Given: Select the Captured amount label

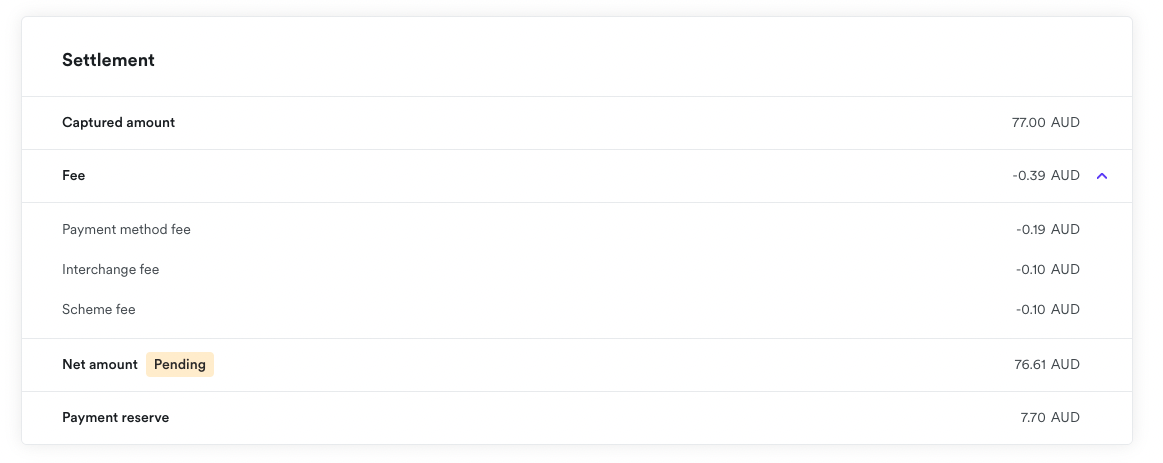Looking at the screenshot, I should (118, 123).
